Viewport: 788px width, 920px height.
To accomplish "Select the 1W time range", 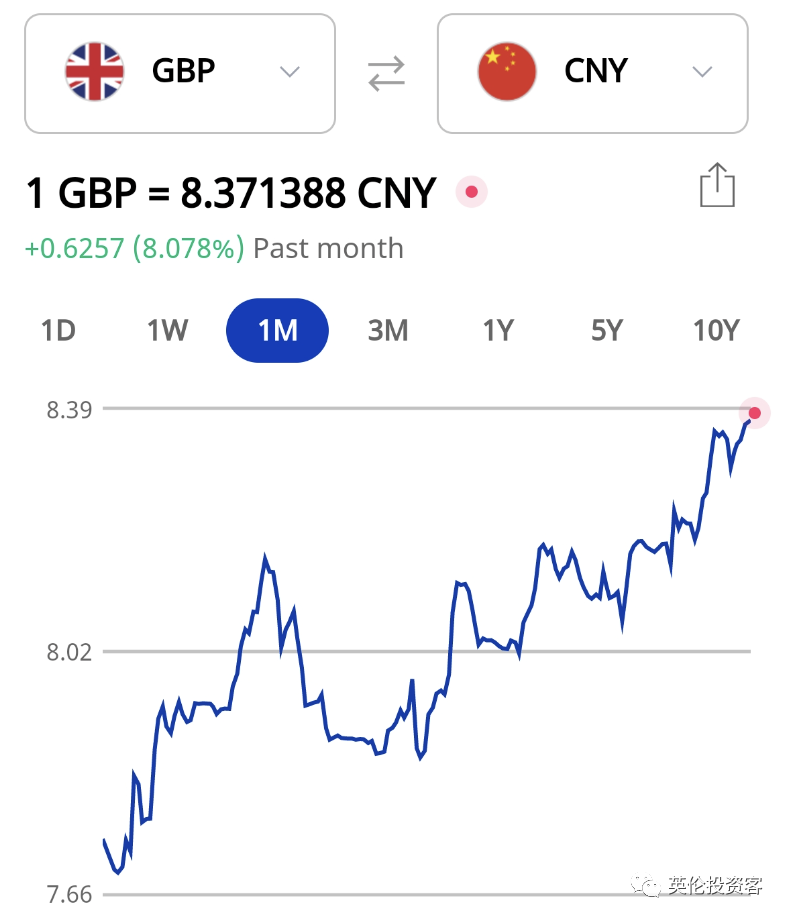I will (x=167, y=330).
